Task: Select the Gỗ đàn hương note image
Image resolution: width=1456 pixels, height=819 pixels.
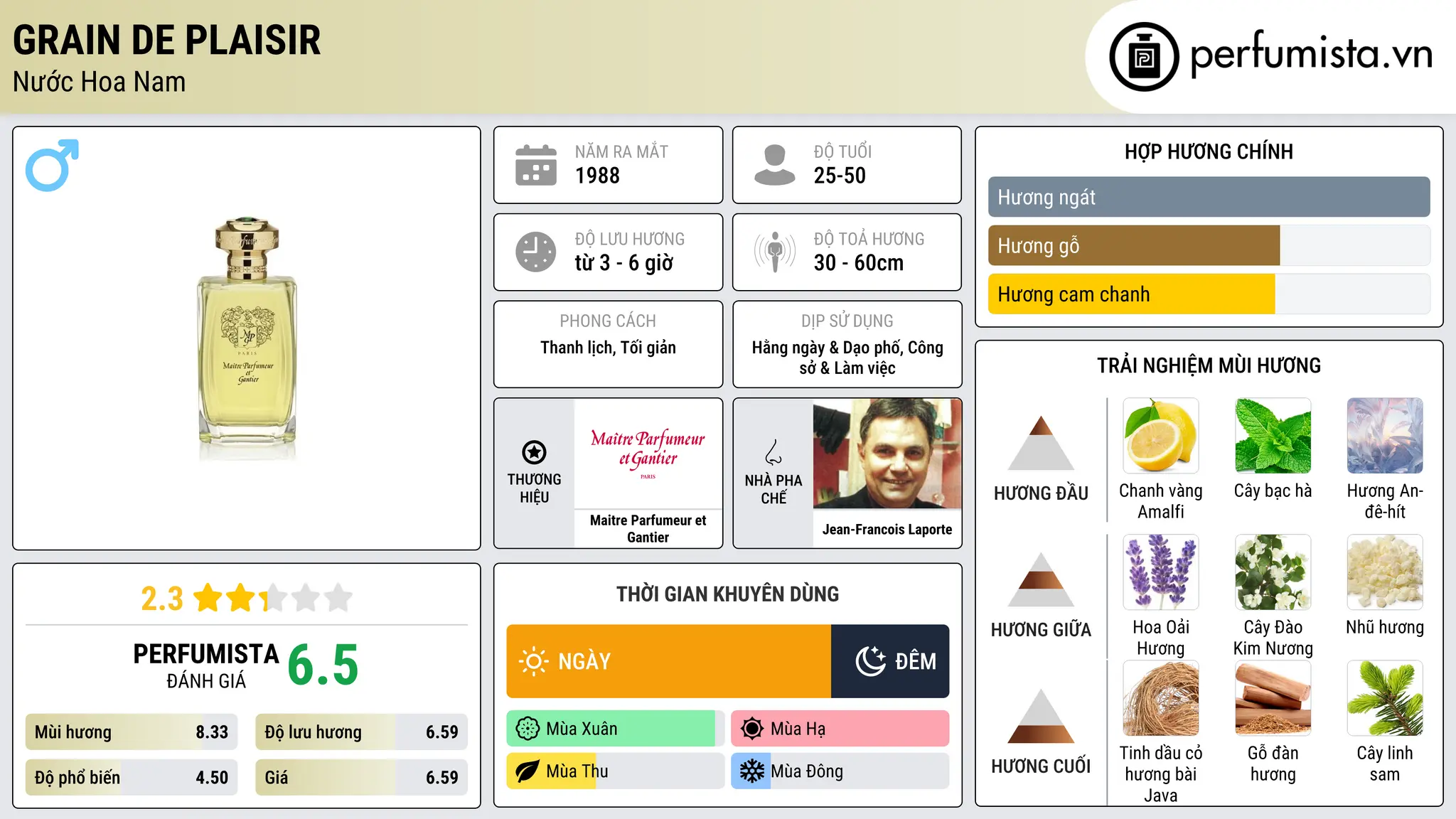Action: 1273,698
